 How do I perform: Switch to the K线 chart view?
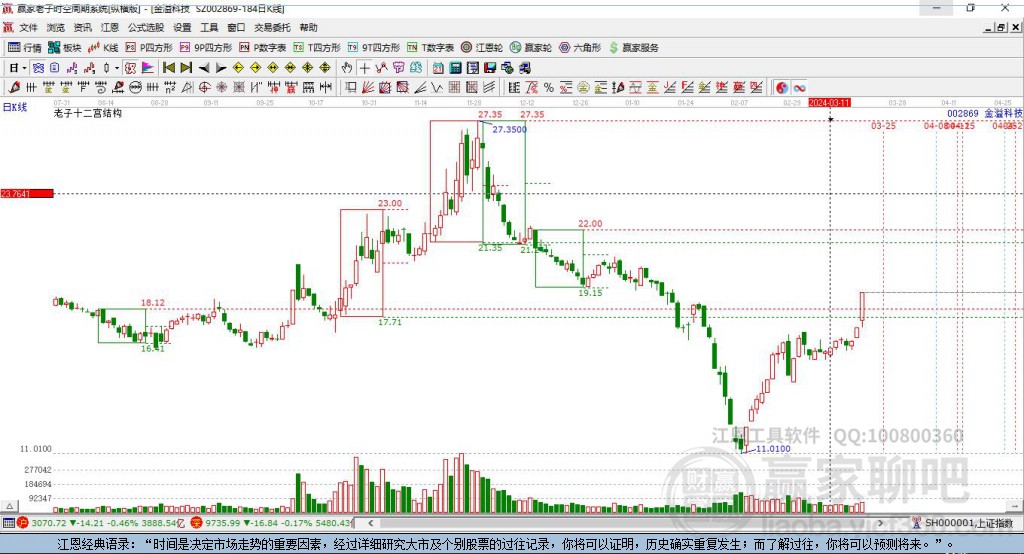pos(103,48)
